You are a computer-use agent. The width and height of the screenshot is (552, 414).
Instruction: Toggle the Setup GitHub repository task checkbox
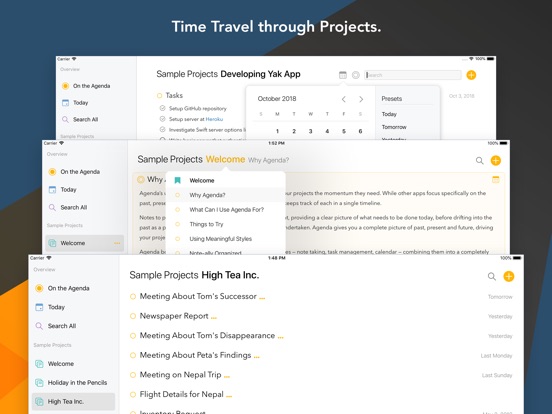pos(162,108)
